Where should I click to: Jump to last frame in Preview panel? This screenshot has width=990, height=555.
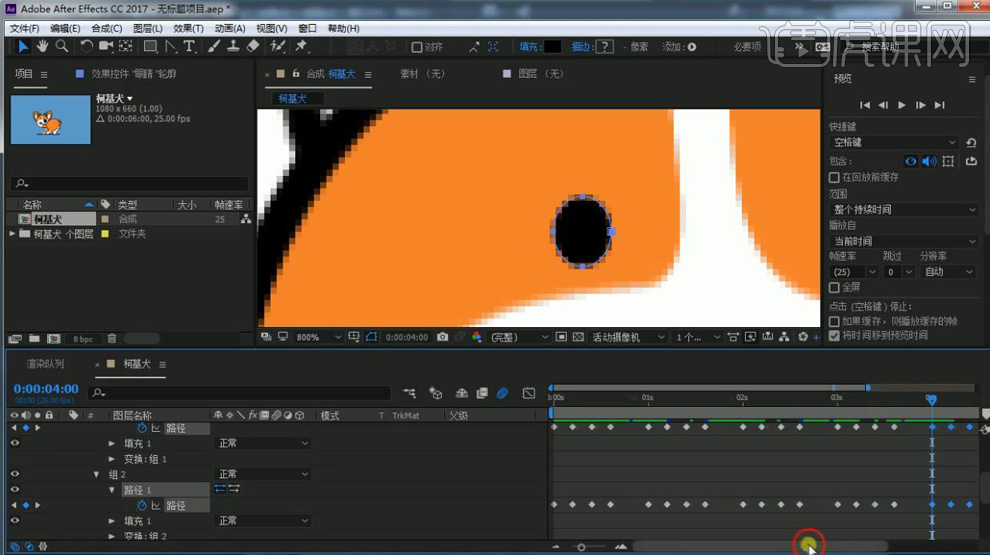pyautogui.click(x=939, y=105)
